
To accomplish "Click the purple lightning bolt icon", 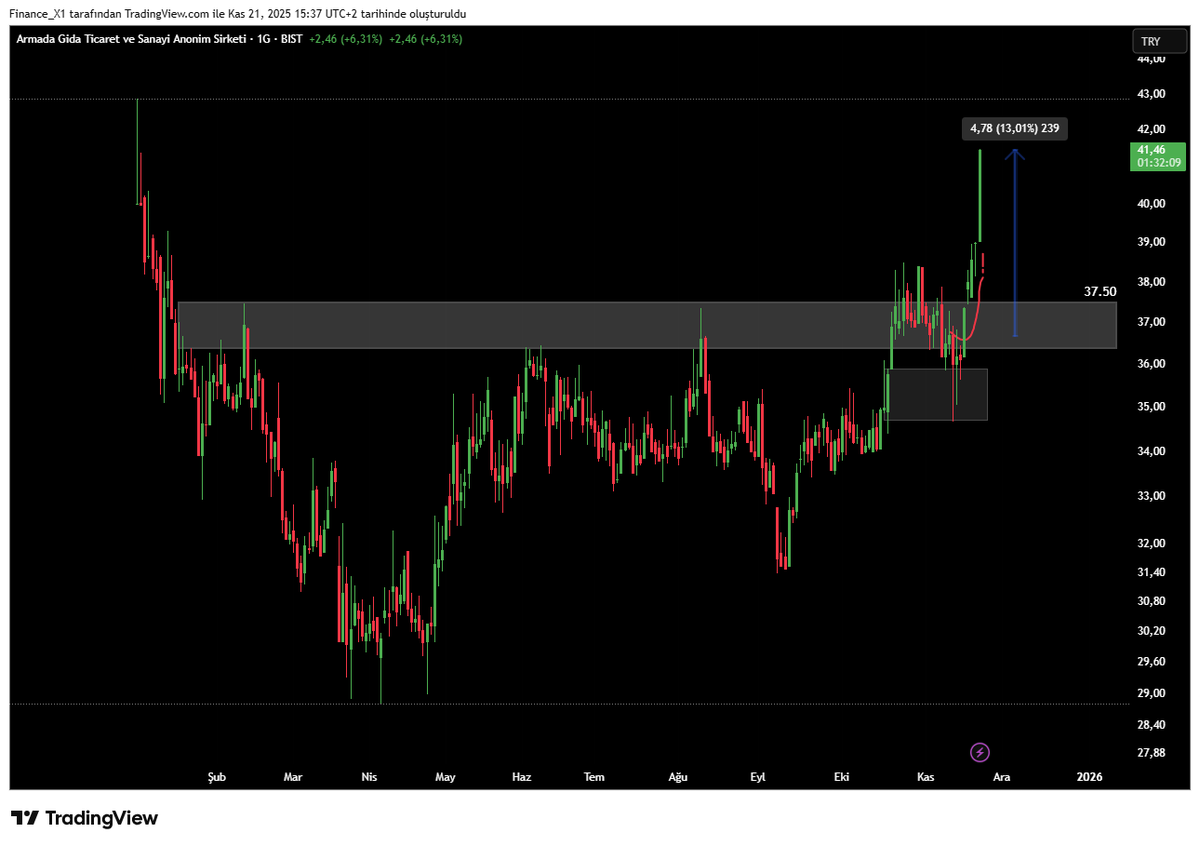I will (980, 751).
